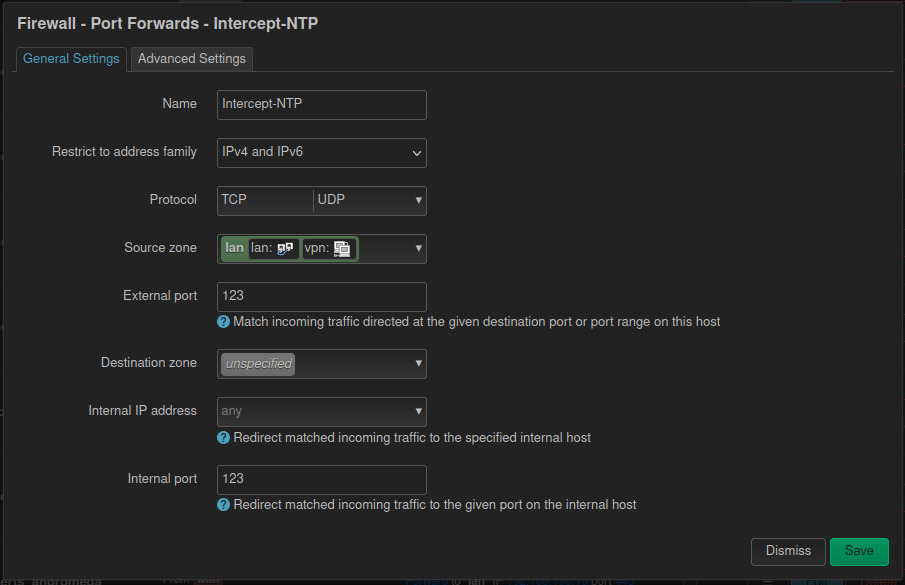
Task: Click the selected lan zone tag
Action: 234,247
